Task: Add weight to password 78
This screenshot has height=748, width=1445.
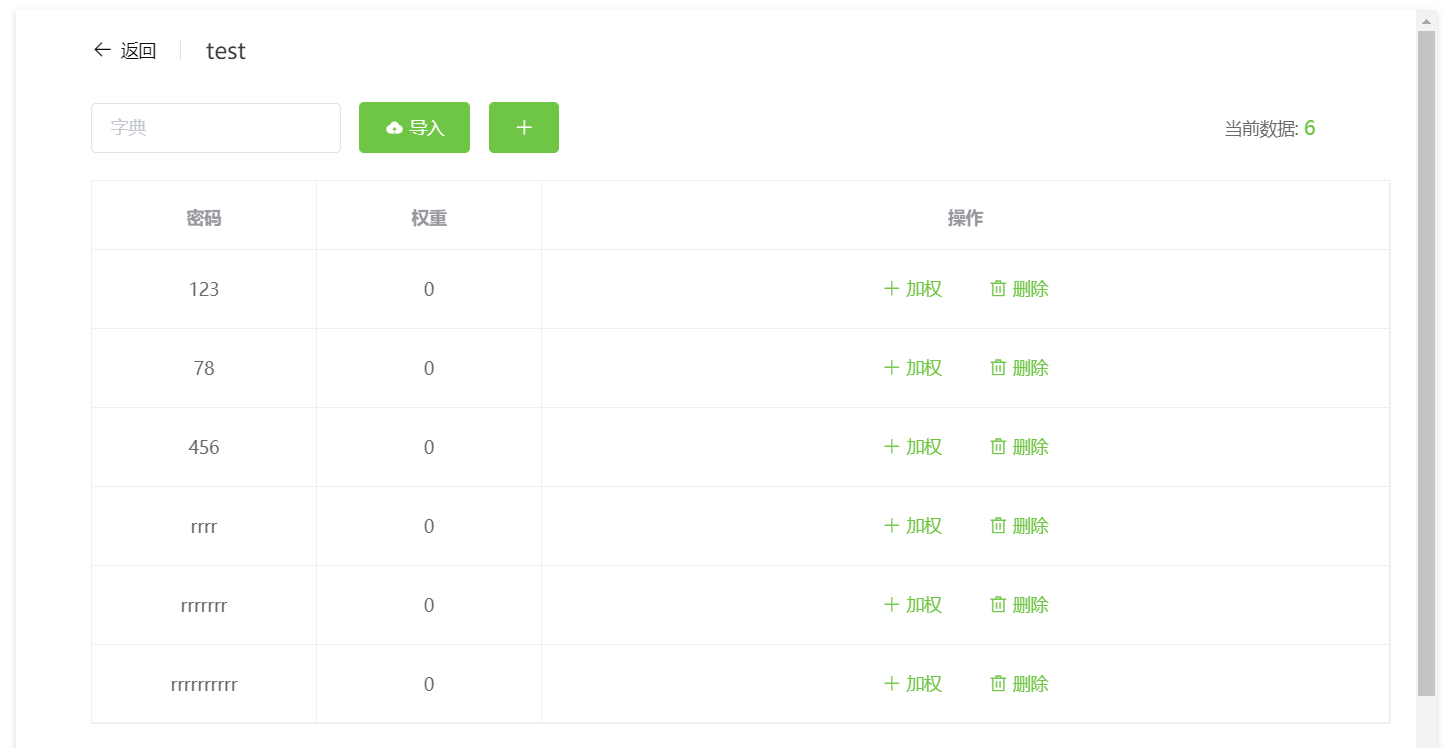Action: tap(912, 368)
